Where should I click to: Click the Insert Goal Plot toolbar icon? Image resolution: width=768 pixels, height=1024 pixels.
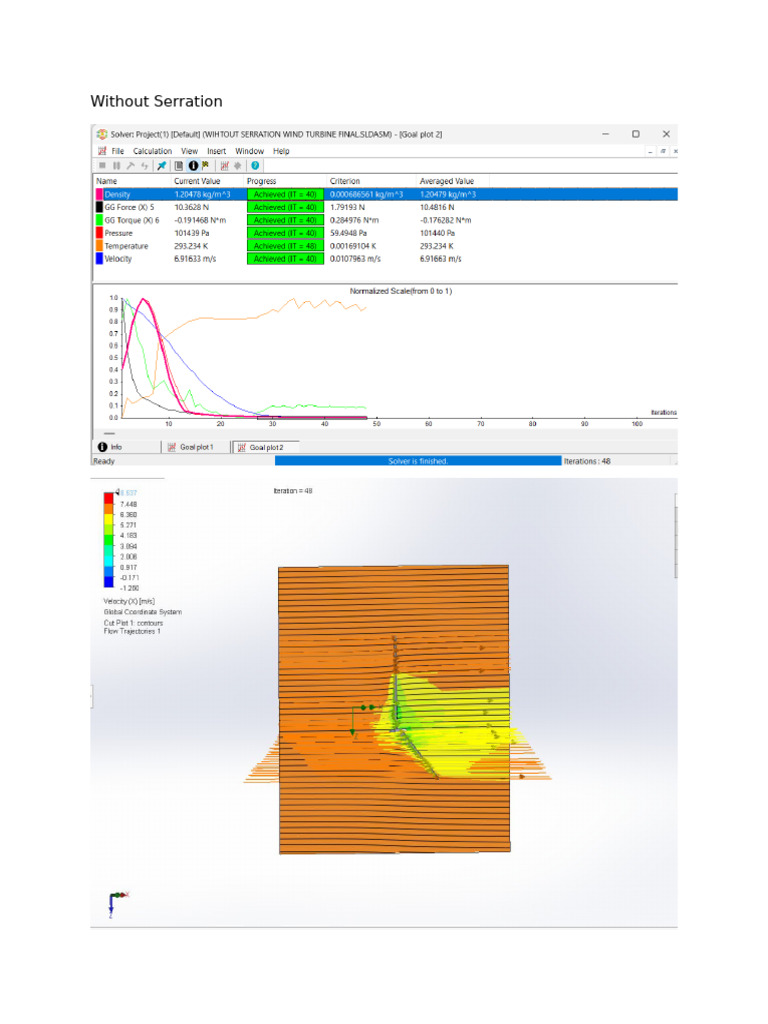(225, 166)
